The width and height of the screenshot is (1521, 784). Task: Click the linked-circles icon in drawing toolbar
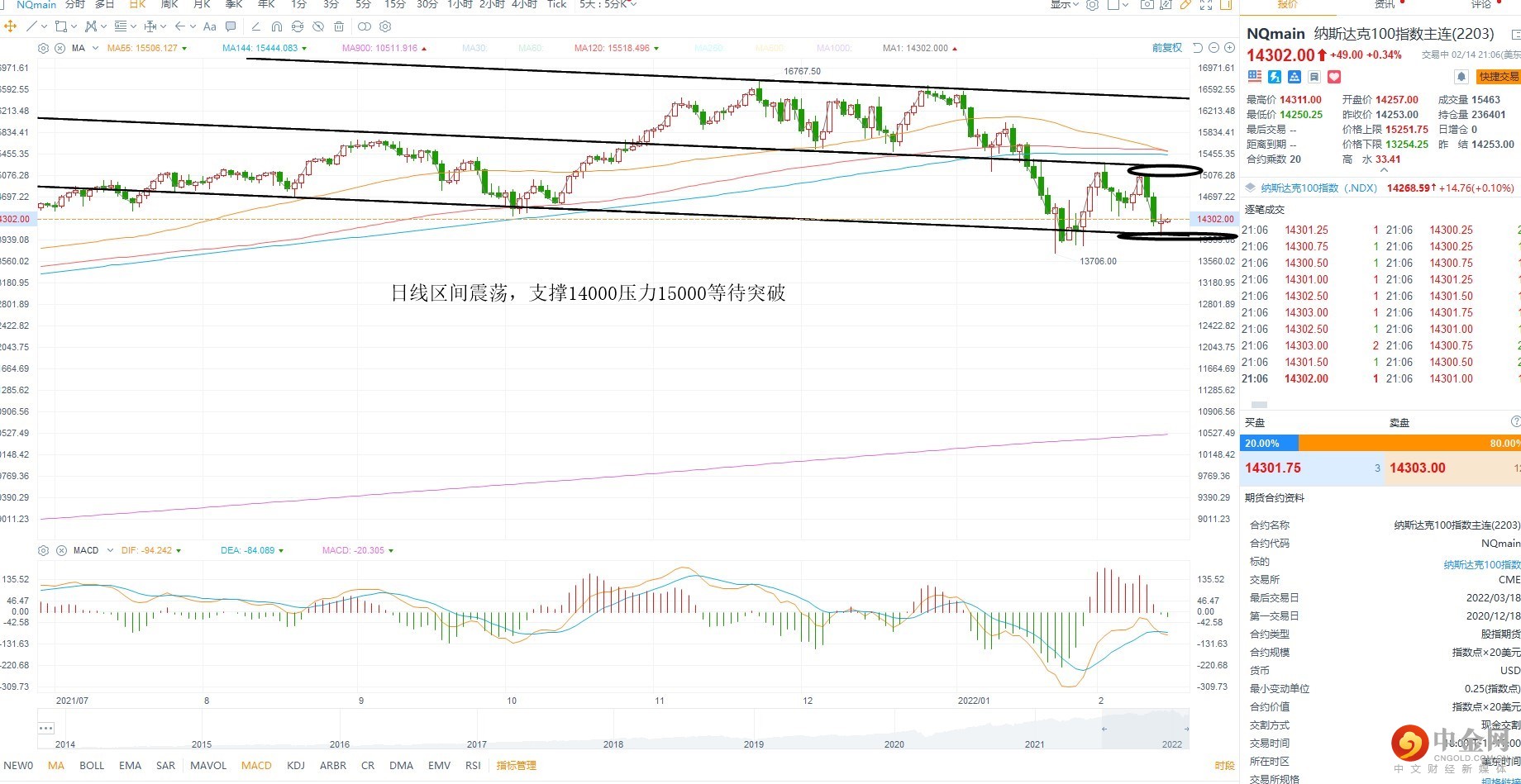(365, 26)
